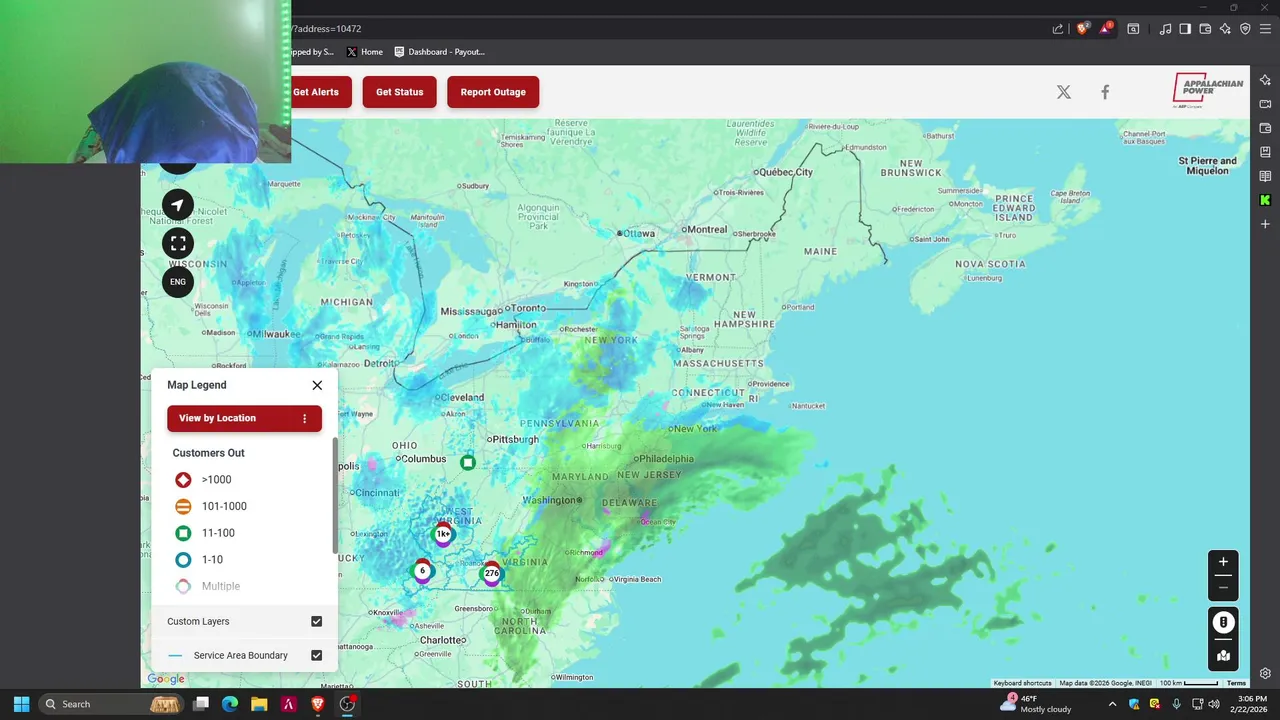Toggle Service Area Boundary checkbox
This screenshot has width=1280, height=720.
pos(317,655)
